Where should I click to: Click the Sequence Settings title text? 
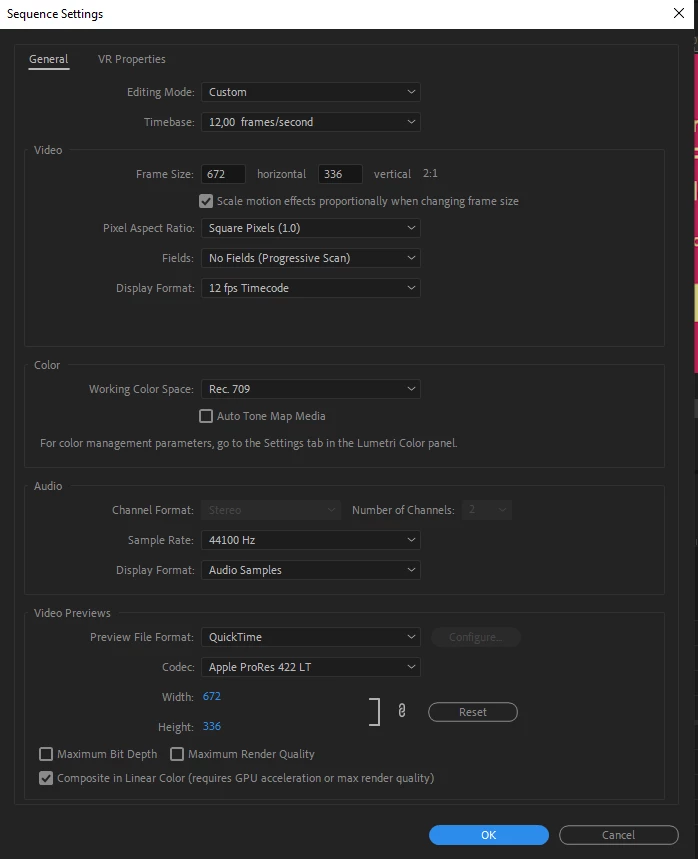(55, 14)
